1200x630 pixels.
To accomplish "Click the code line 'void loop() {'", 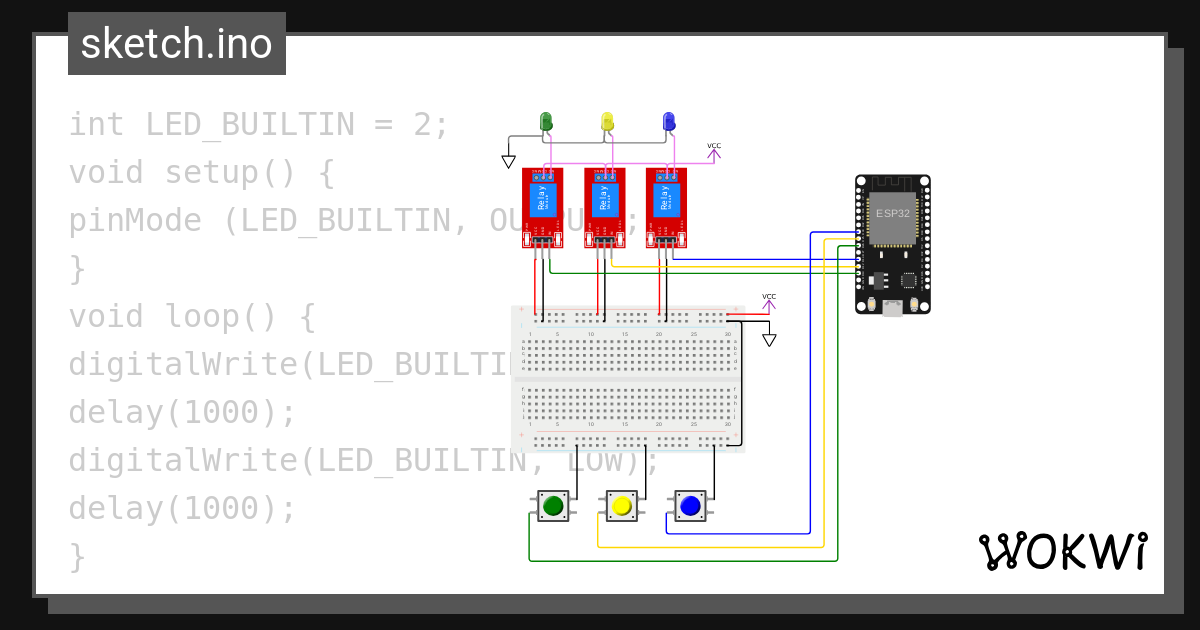I will [x=192, y=316].
